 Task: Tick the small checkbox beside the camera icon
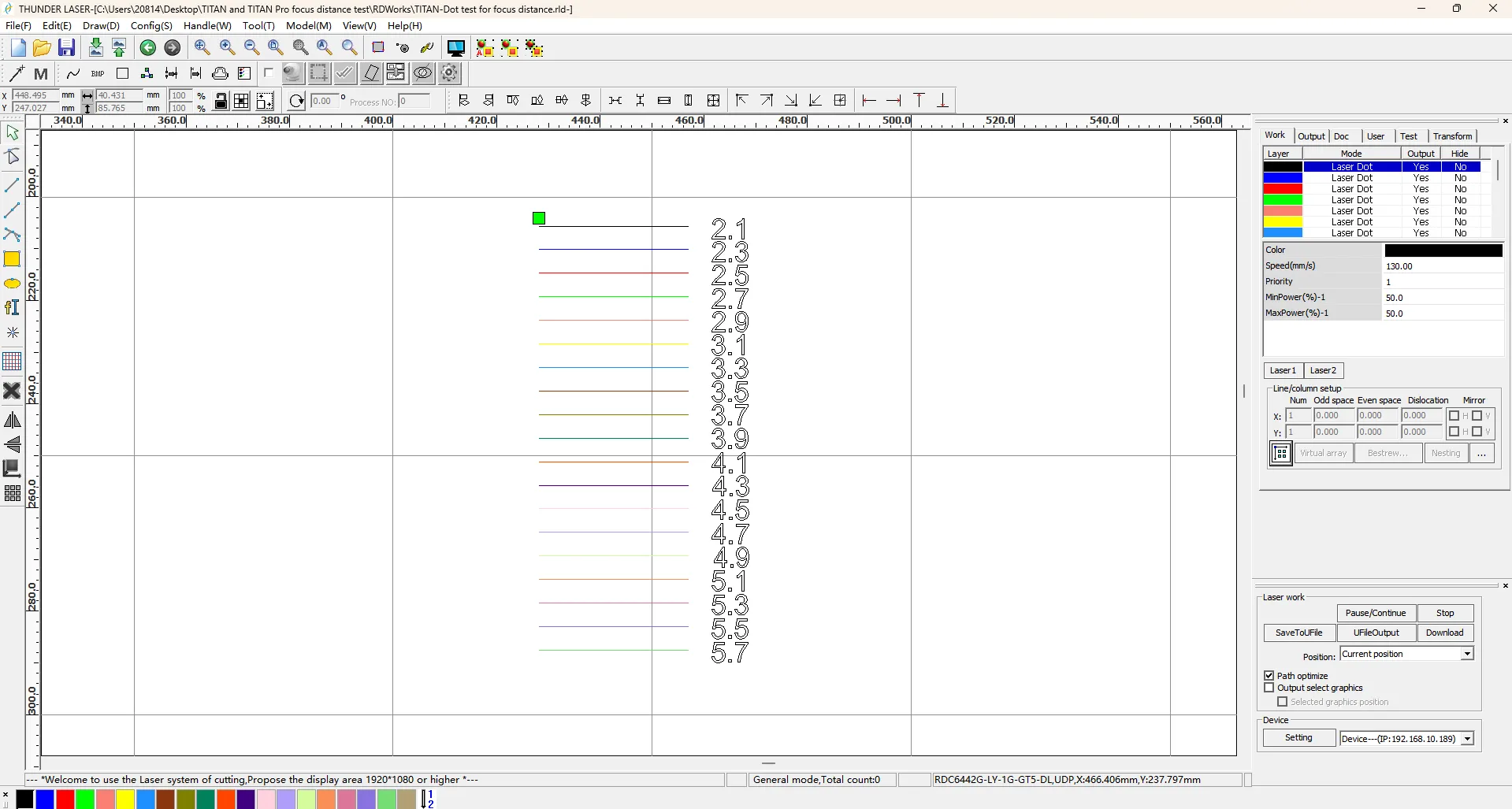tap(269, 73)
